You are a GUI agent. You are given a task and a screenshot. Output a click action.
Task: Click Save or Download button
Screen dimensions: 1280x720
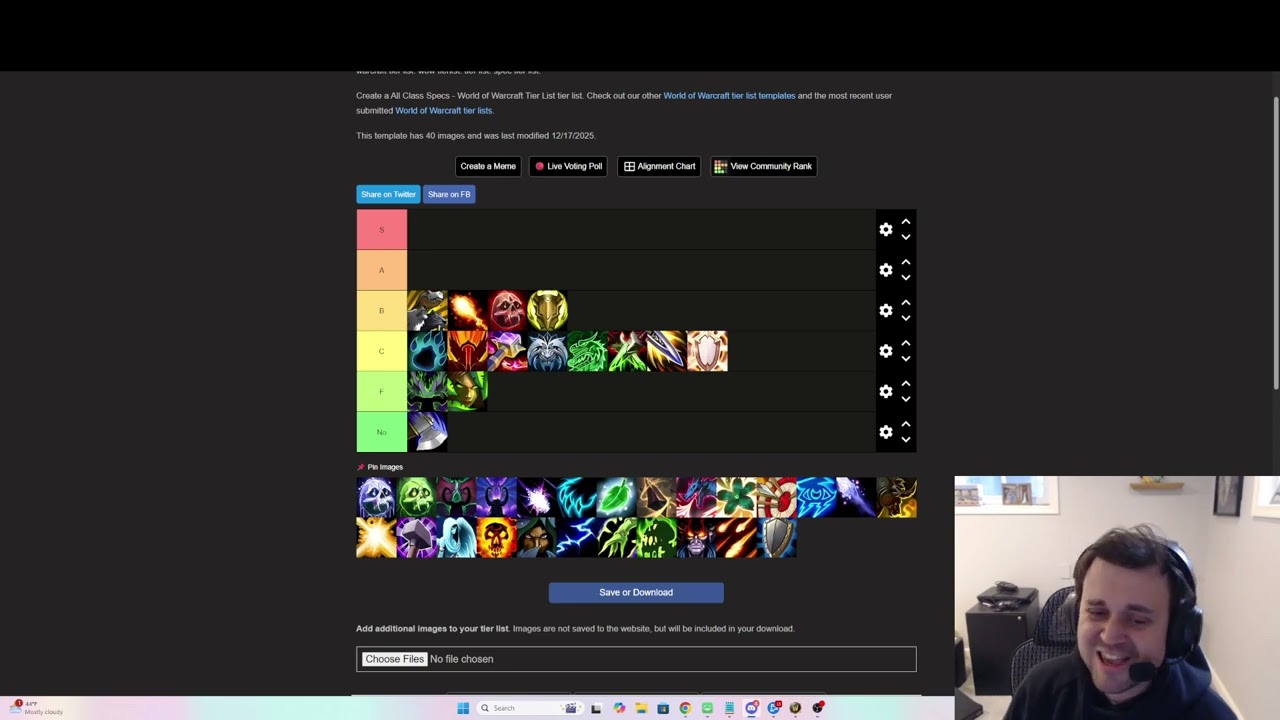(636, 592)
